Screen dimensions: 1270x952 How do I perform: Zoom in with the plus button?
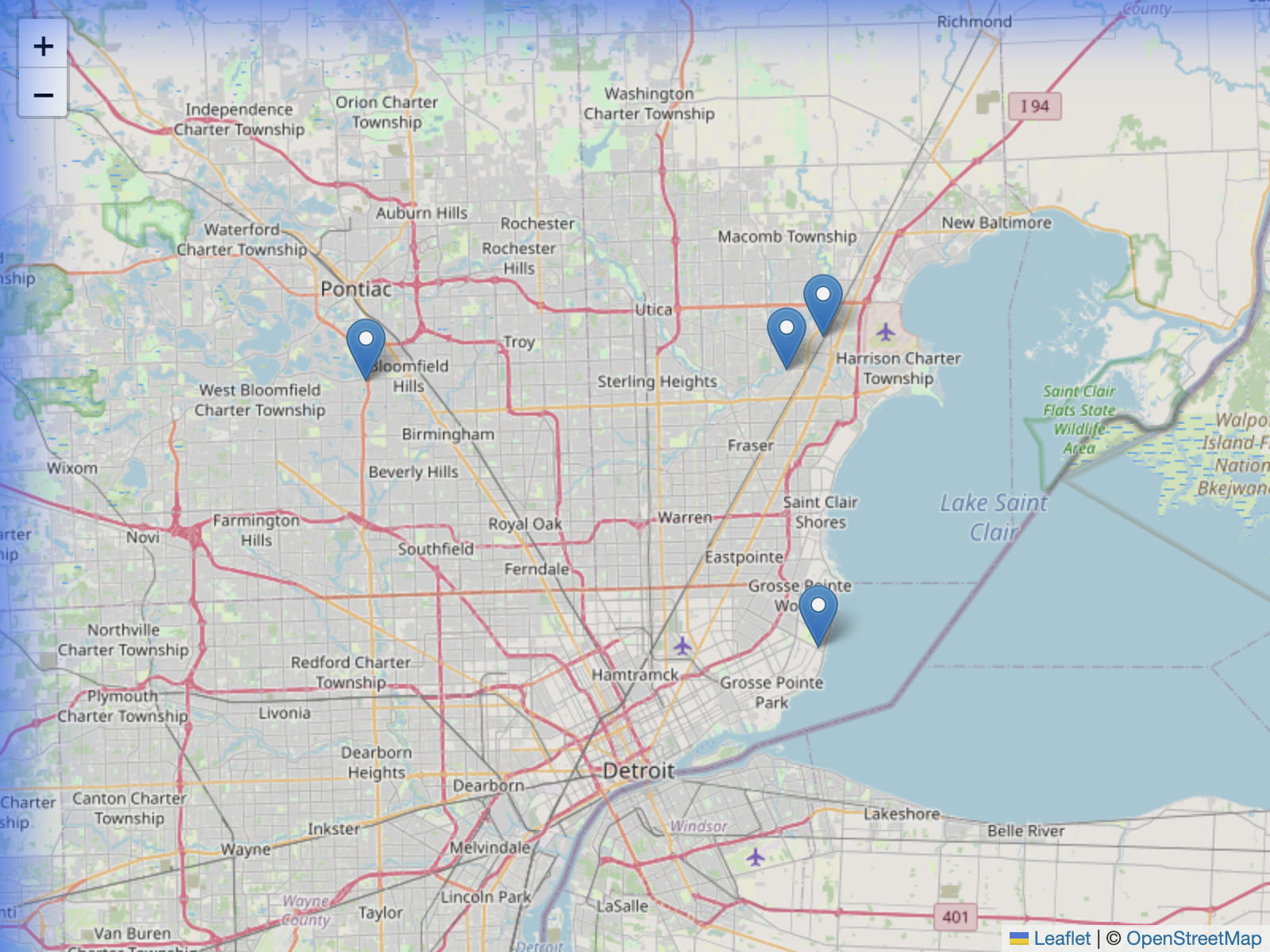tap(43, 46)
